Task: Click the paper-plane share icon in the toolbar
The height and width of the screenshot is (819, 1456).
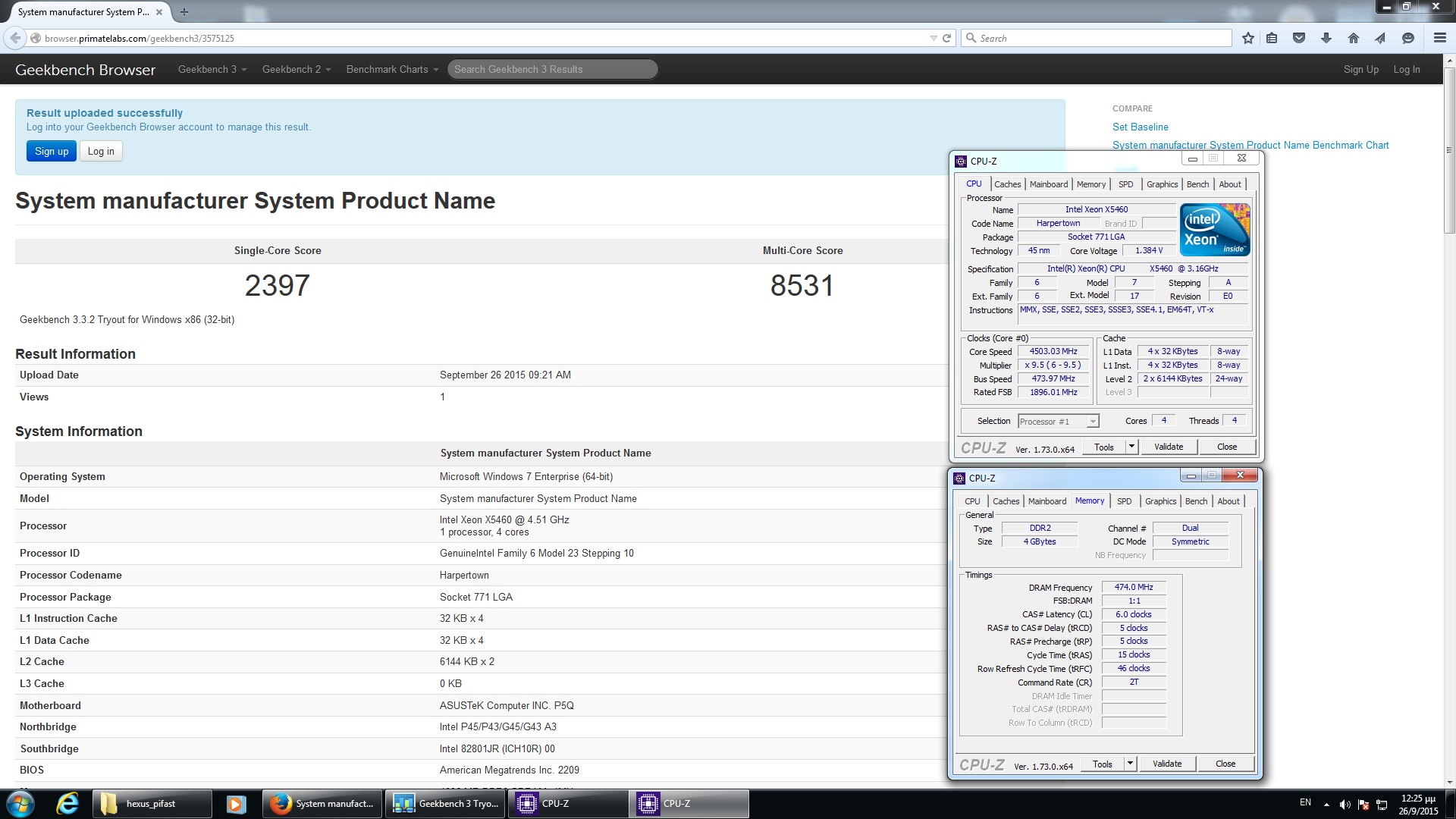Action: coord(1380,38)
